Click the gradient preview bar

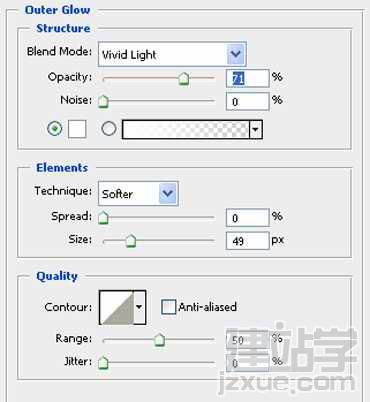point(186,129)
